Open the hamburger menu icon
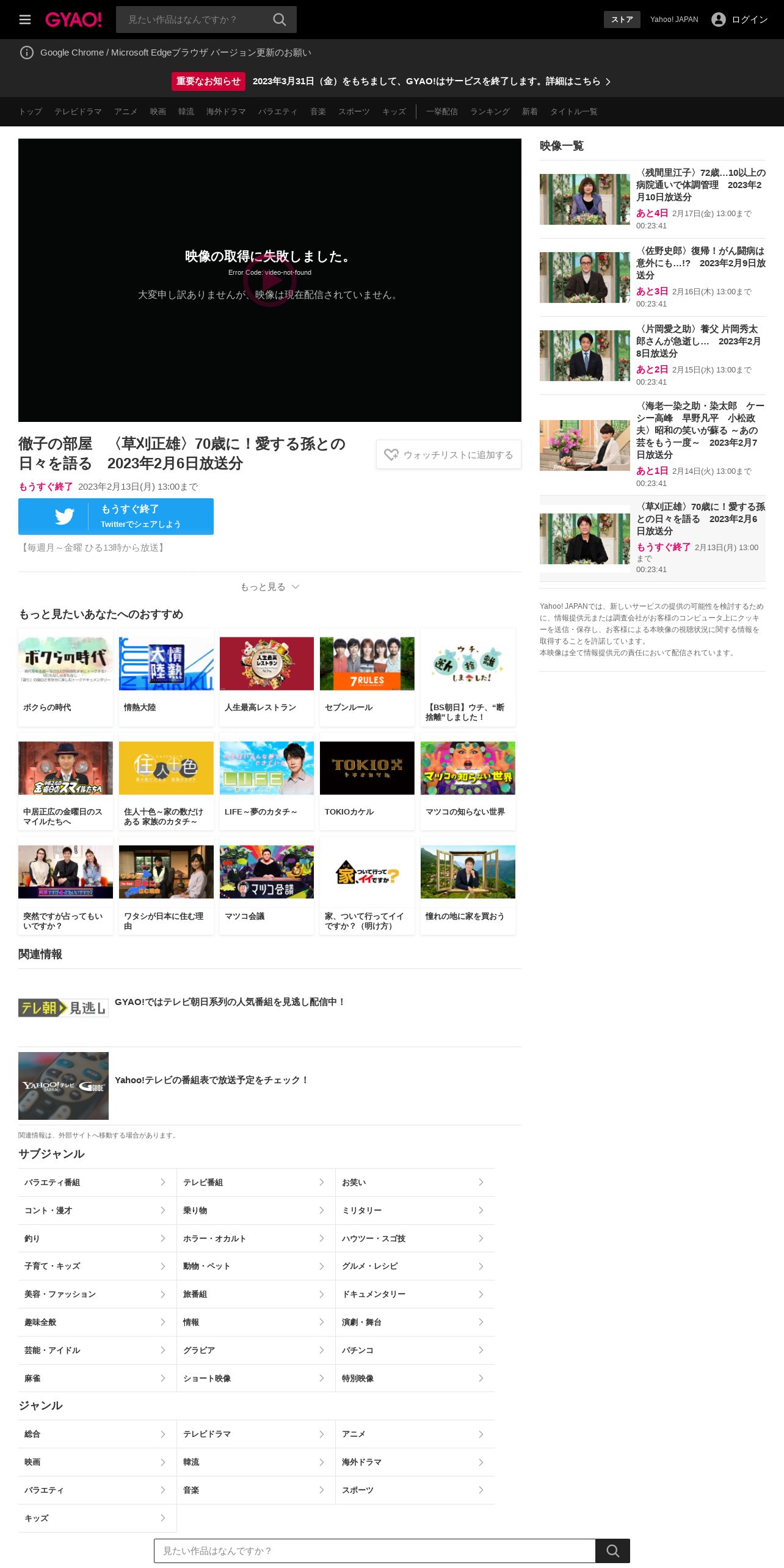The height and width of the screenshot is (1568, 784). coord(25,20)
